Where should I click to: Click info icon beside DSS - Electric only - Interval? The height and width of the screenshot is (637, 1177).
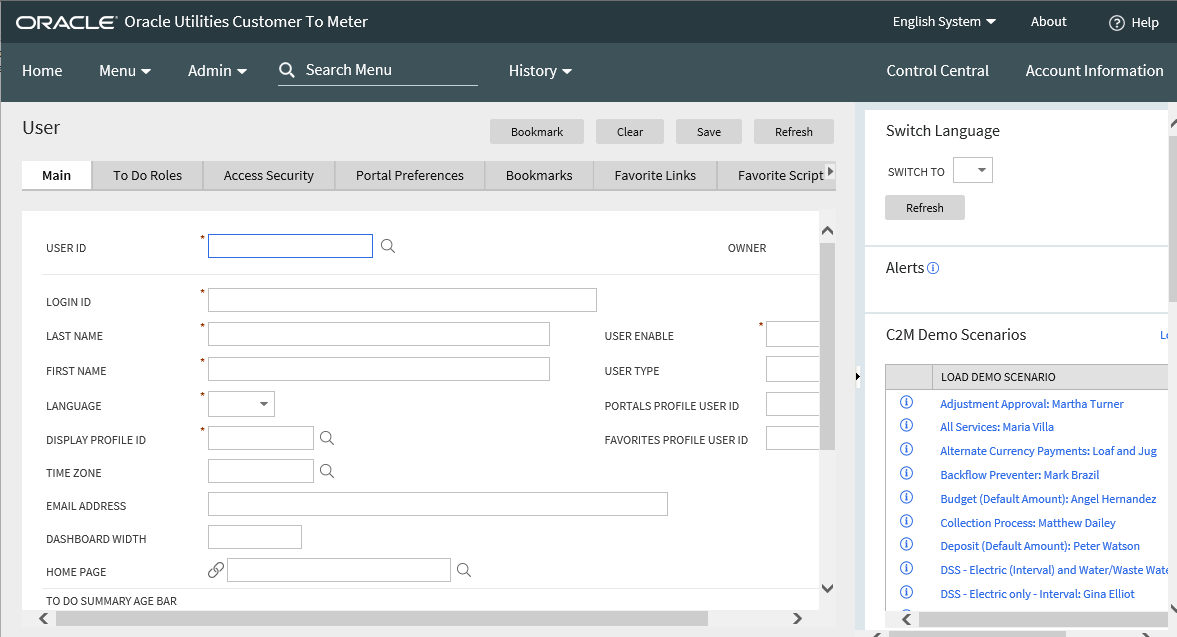coord(907,592)
